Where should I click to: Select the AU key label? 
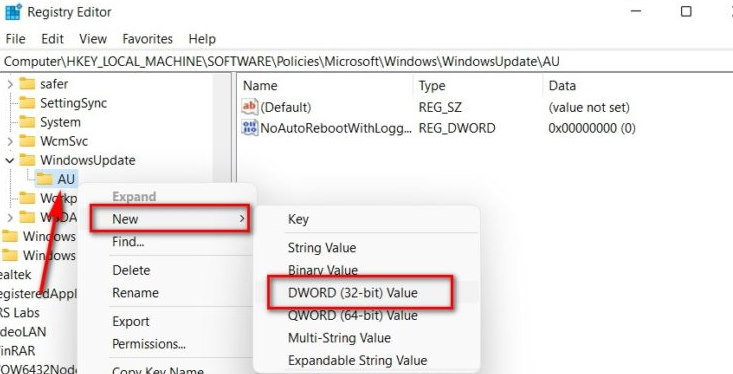(66, 179)
